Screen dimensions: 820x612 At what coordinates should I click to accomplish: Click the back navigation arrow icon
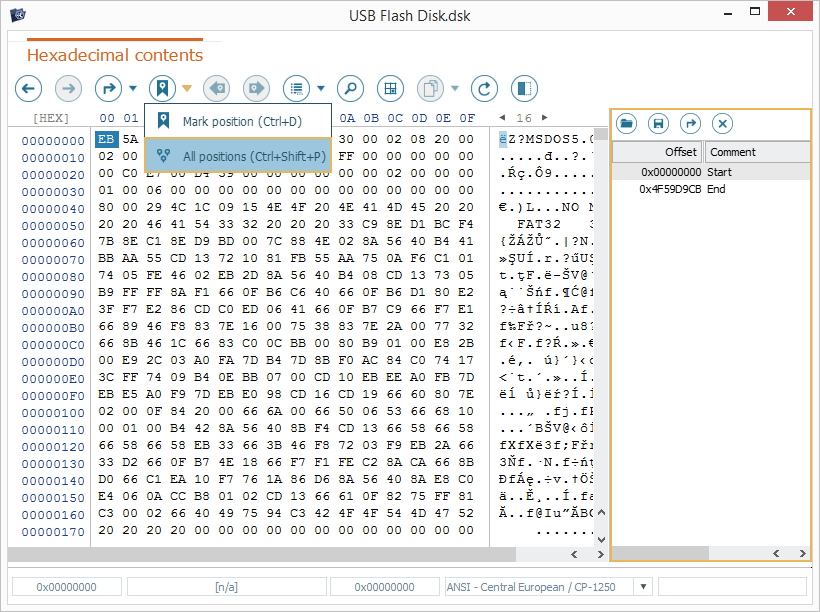tap(28, 88)
